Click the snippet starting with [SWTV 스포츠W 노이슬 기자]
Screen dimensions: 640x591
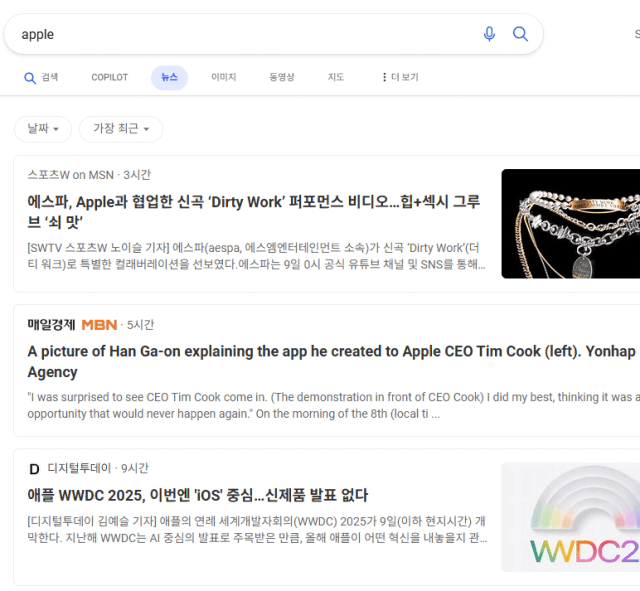[x=256, y=256]
